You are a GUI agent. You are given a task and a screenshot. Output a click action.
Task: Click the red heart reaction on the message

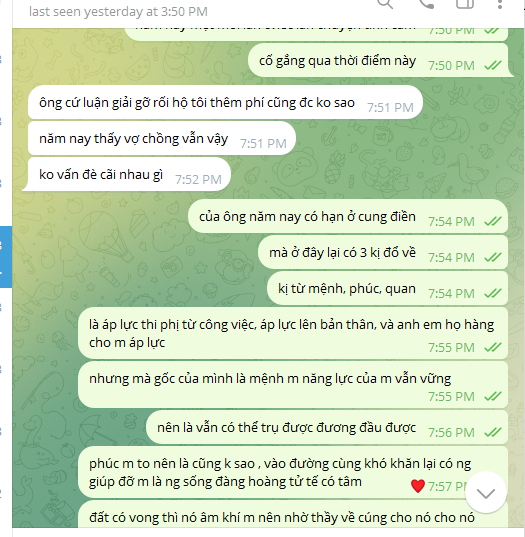(417, 486)
